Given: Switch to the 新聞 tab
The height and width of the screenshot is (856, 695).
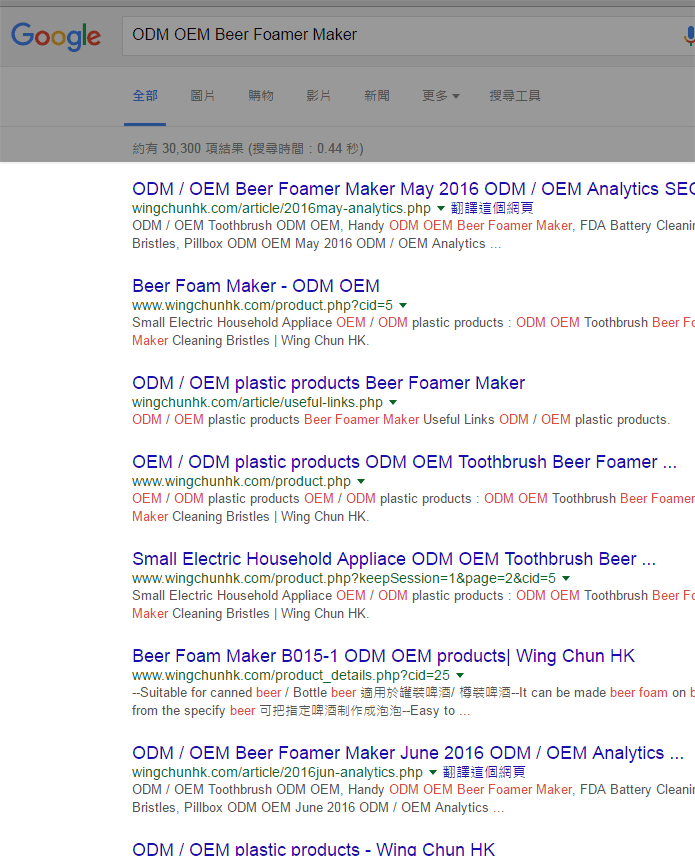Looking at the screenshot, I should click(377, 96).
